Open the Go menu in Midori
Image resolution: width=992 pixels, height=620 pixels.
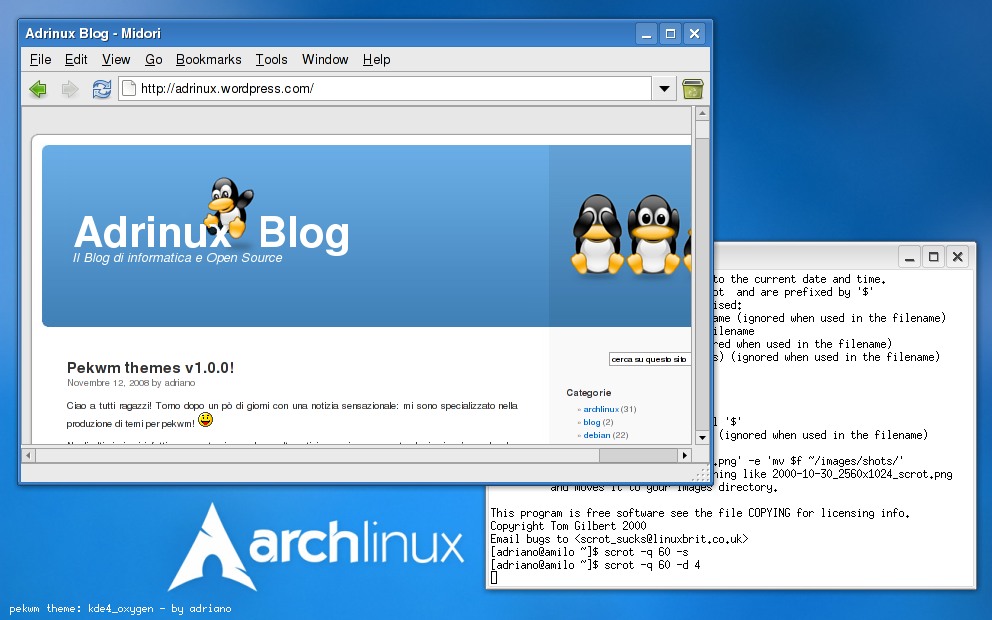pos(154,59)
